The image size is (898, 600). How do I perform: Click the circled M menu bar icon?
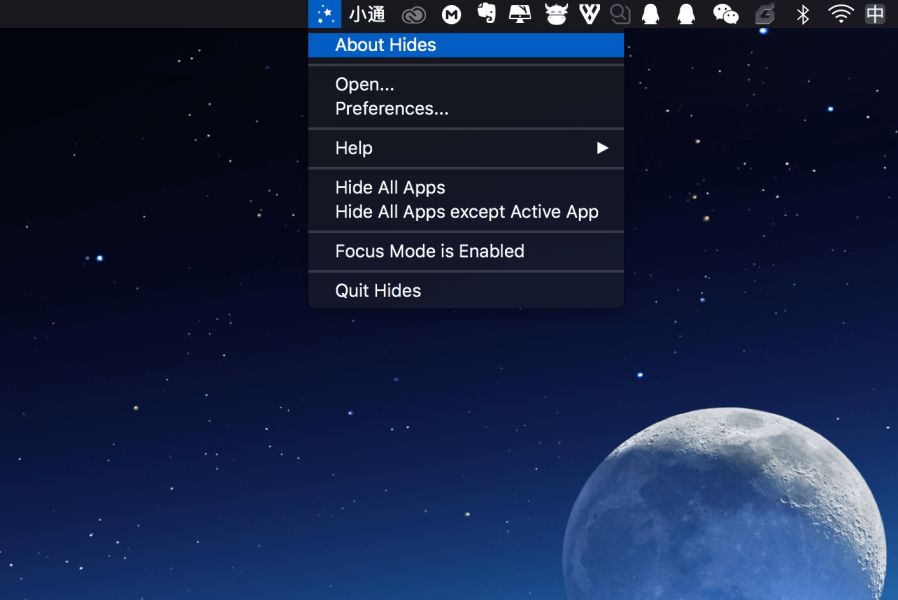(451, 15)
